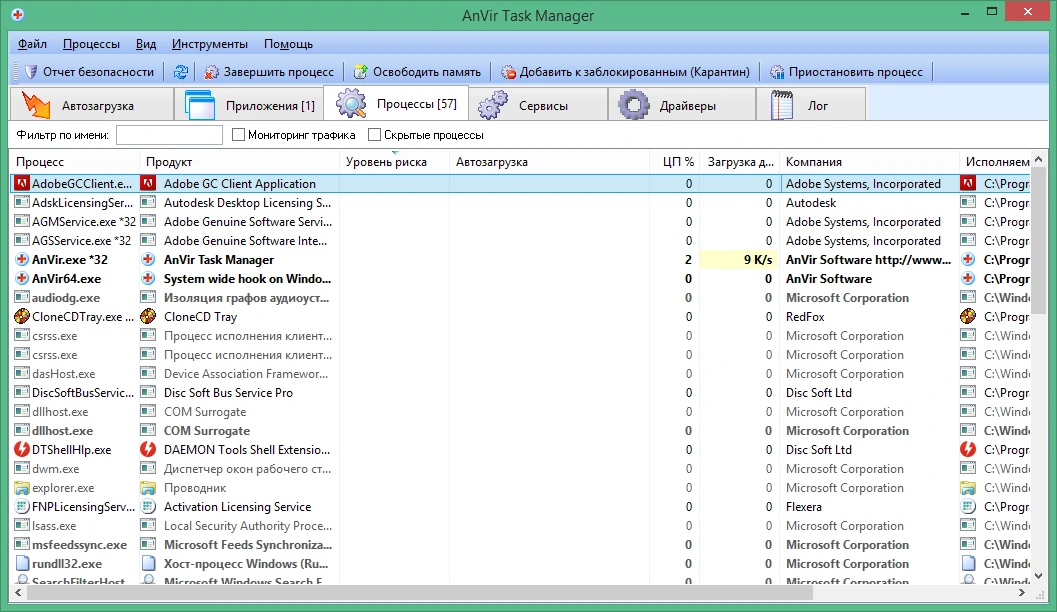Click AnVir.exe *32 process icon

click(22, 259)
